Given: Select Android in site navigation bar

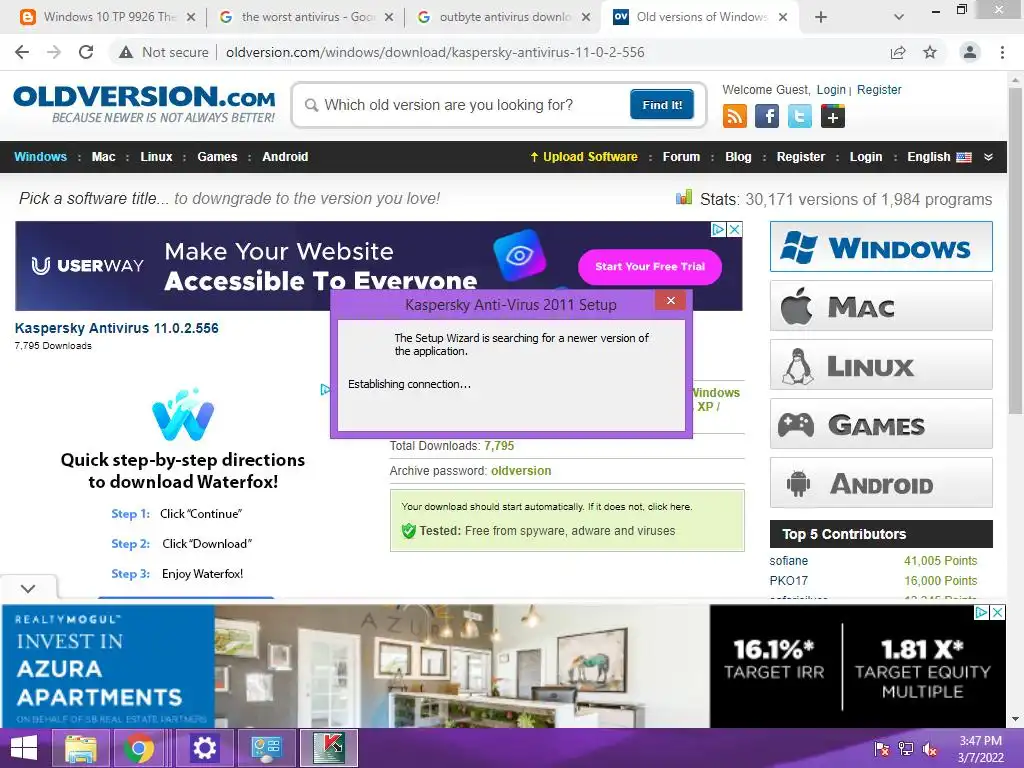Looking at the screenshot, I should [285, 157].
